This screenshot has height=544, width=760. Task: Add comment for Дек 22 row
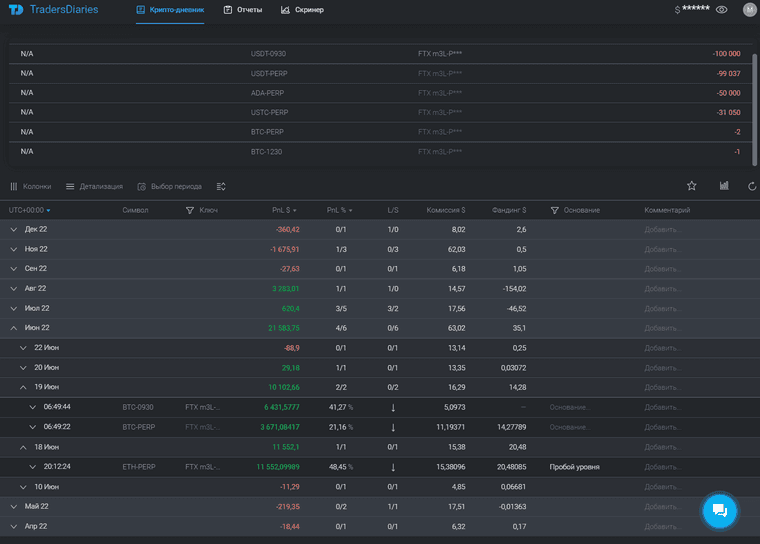(x=663, y=230)
